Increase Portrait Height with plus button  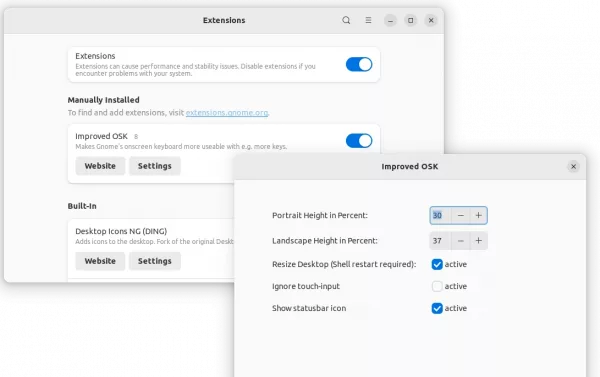(x=478, y=215)
